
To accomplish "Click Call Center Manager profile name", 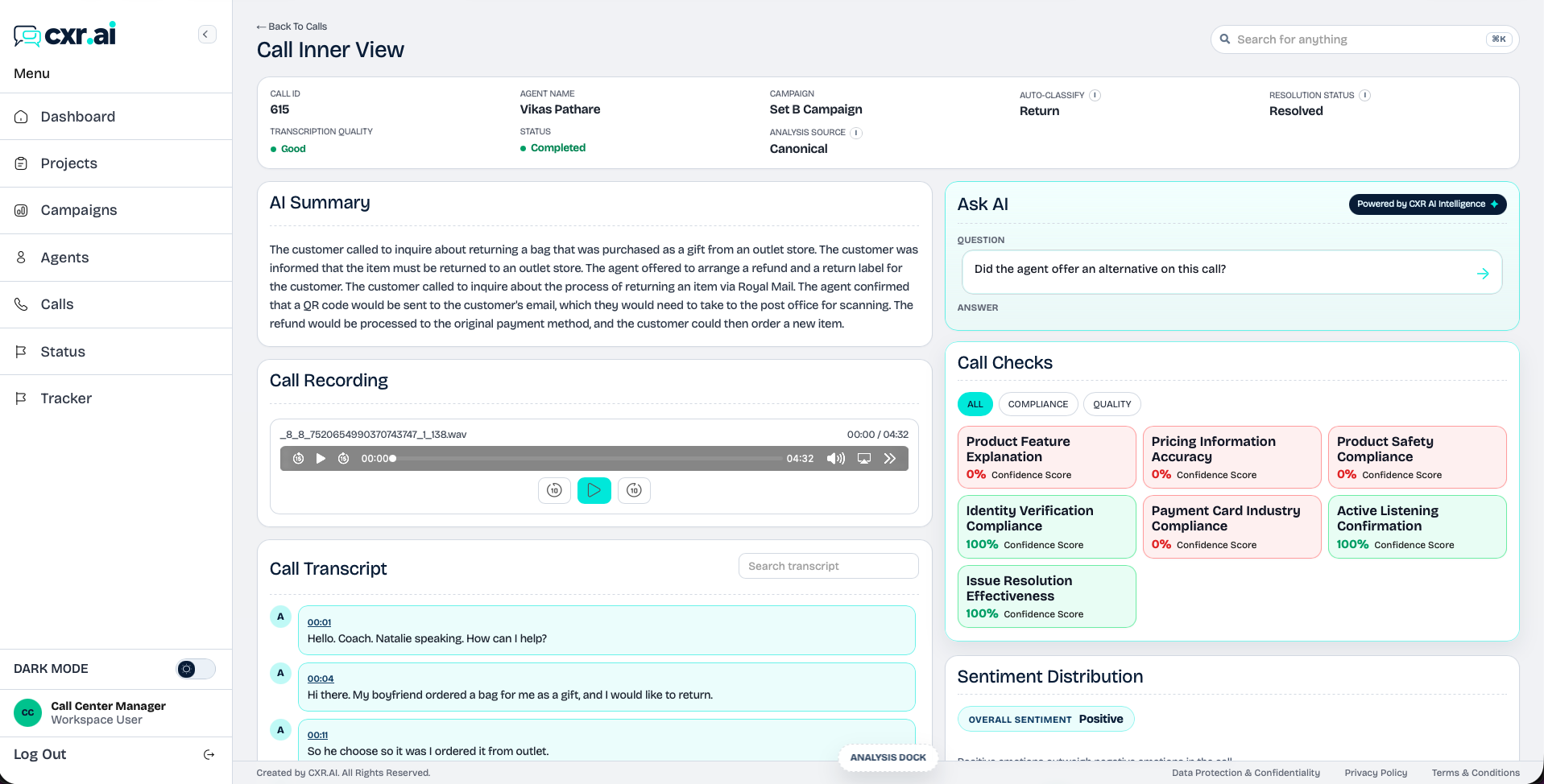I will click(x=108, y=706).
